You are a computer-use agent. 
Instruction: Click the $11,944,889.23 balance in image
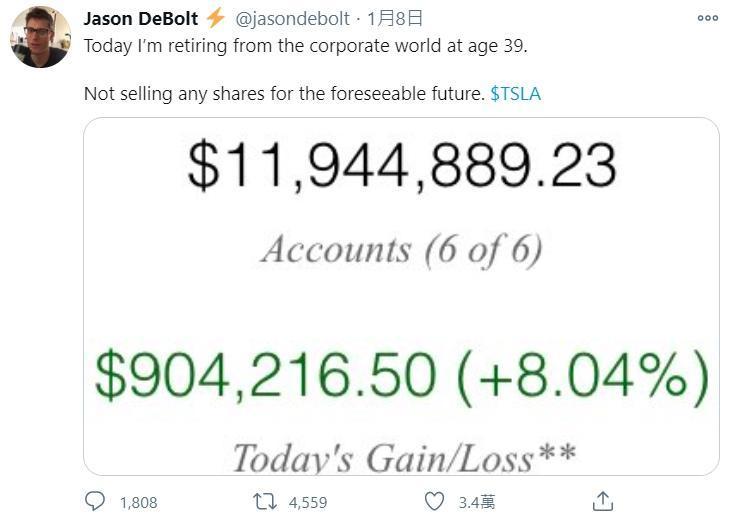[x=402, y=165]
